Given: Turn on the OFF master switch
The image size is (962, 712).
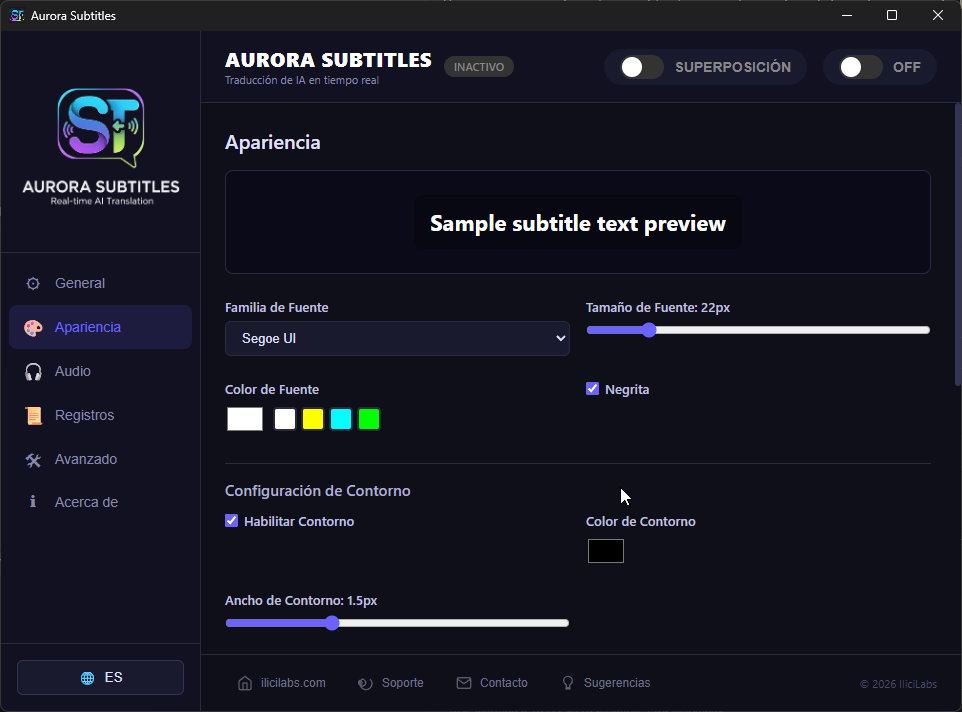Looking at the screenshot, I should point(860,67).
